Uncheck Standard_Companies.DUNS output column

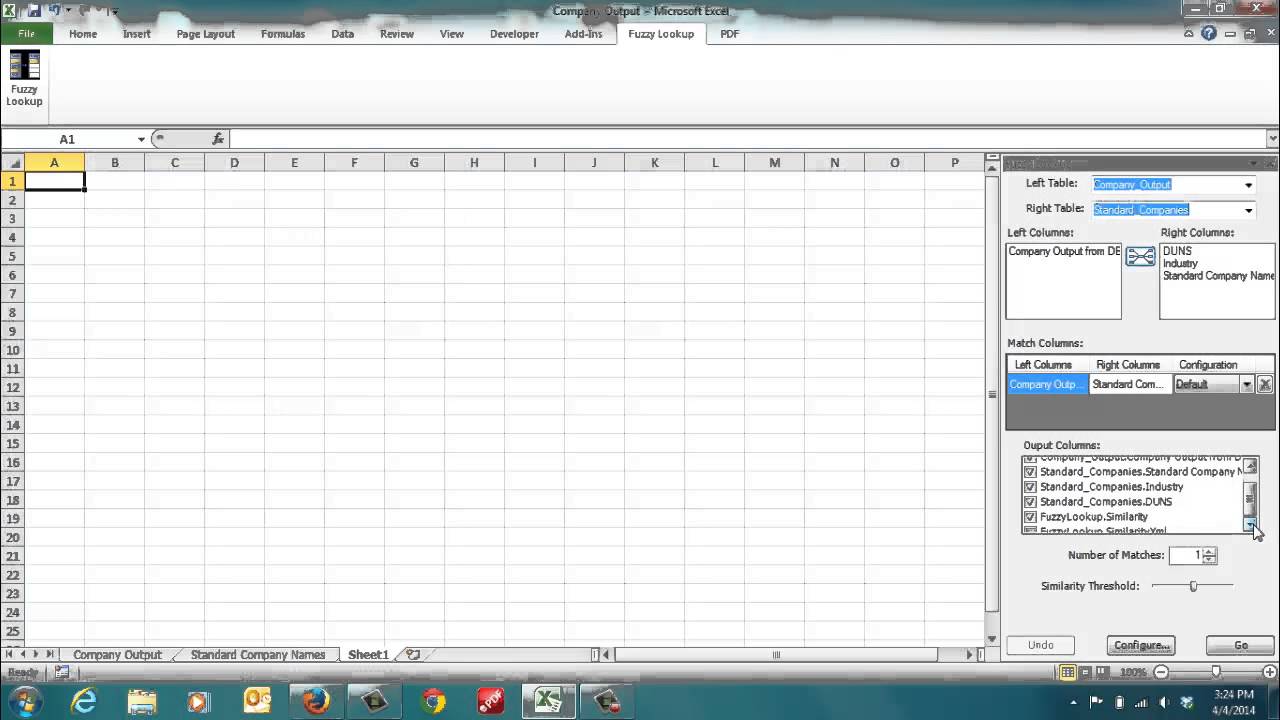pos(1030,502)
